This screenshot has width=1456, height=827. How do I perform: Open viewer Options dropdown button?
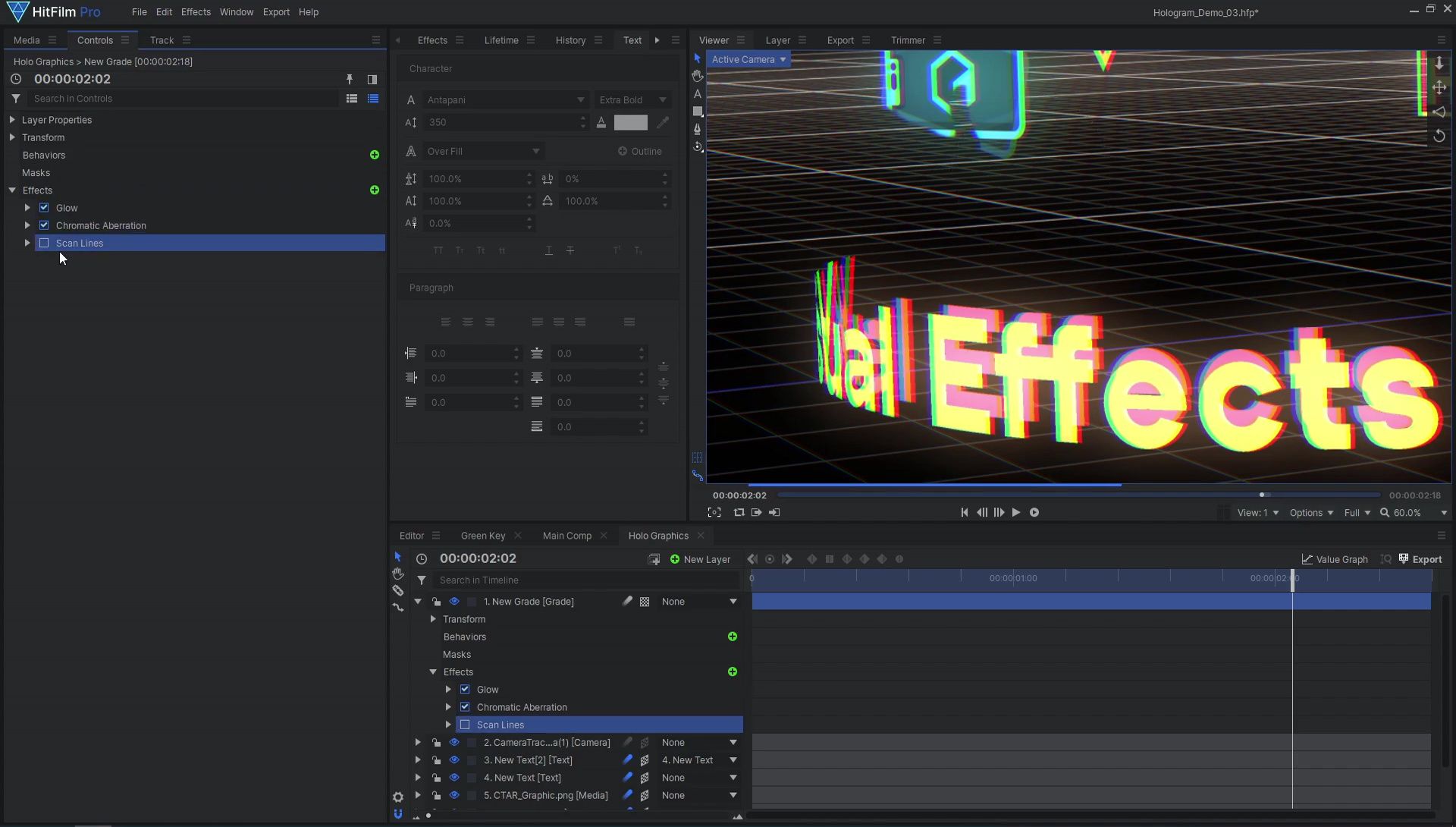[x=1311, y=513]
